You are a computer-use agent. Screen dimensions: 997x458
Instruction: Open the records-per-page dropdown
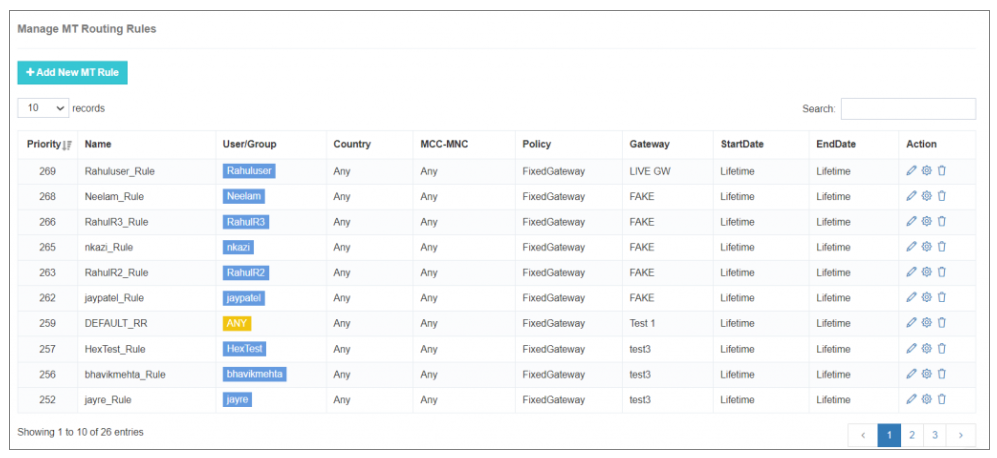43,108
